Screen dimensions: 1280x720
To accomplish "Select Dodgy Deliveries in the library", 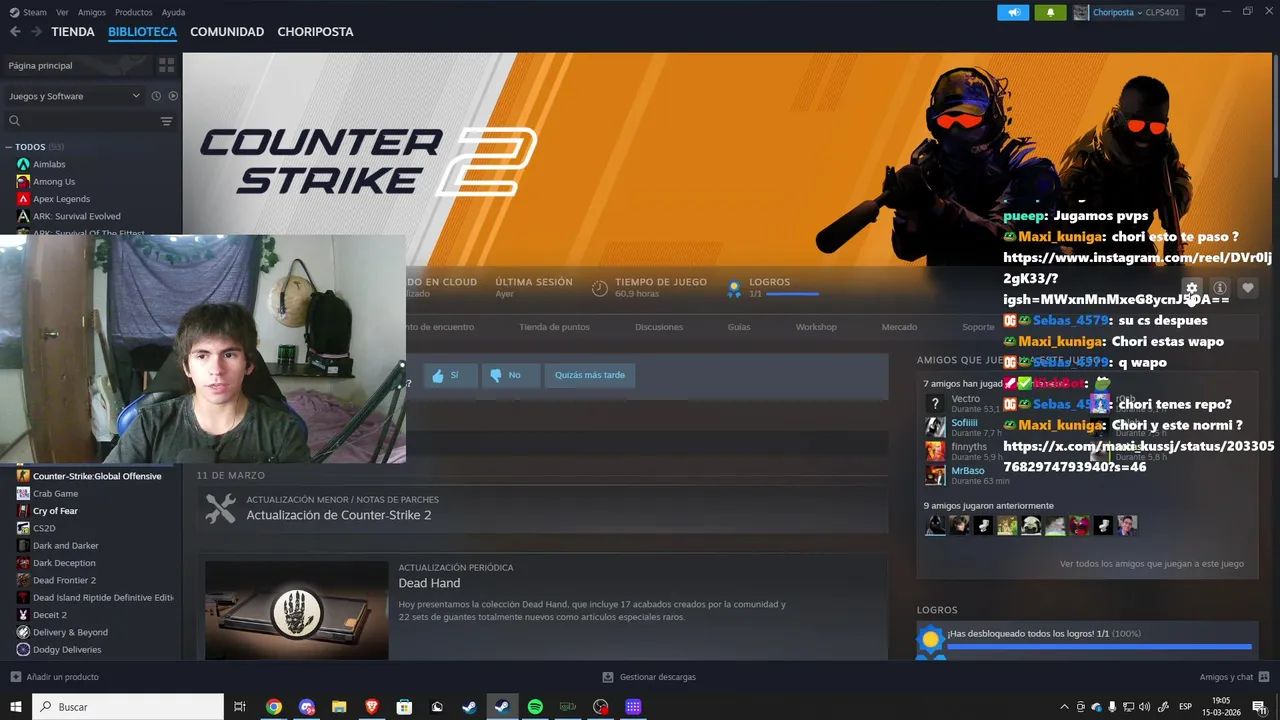I will point(67,650).
